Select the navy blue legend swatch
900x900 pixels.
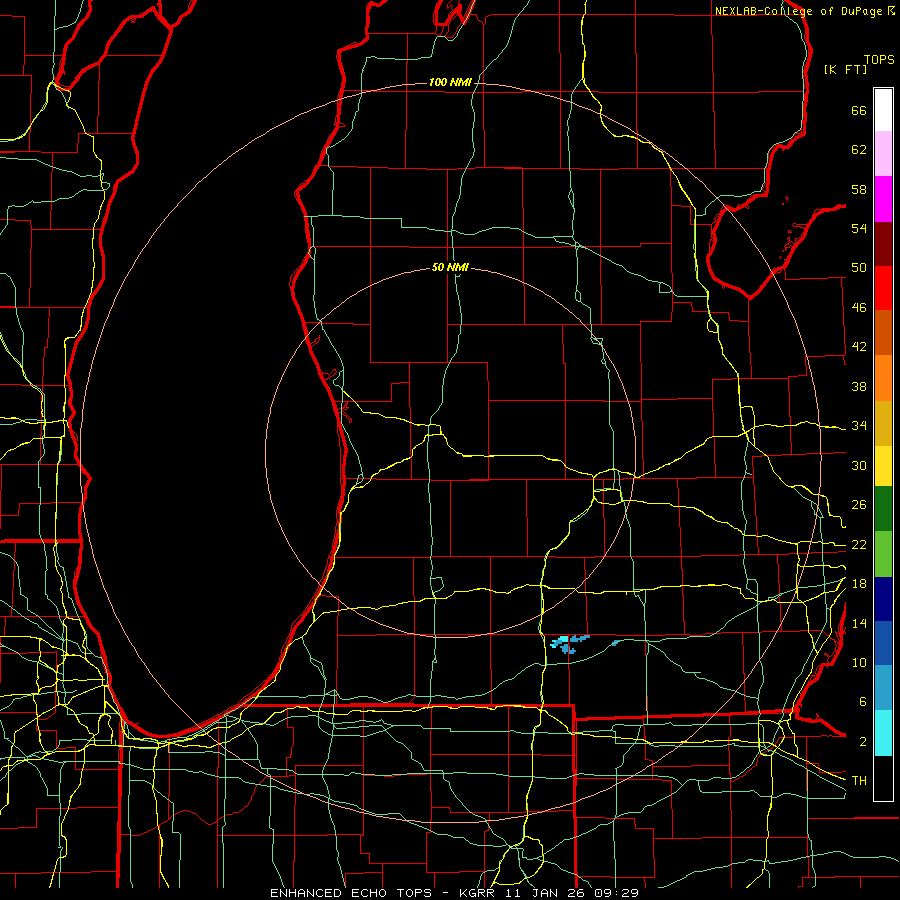[x=883, y=599]
